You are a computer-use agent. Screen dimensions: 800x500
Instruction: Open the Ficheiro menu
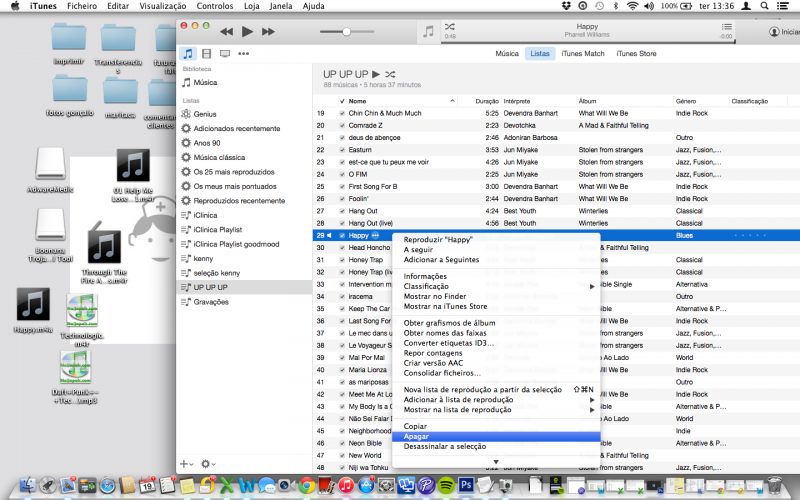(x=82, y=6)
